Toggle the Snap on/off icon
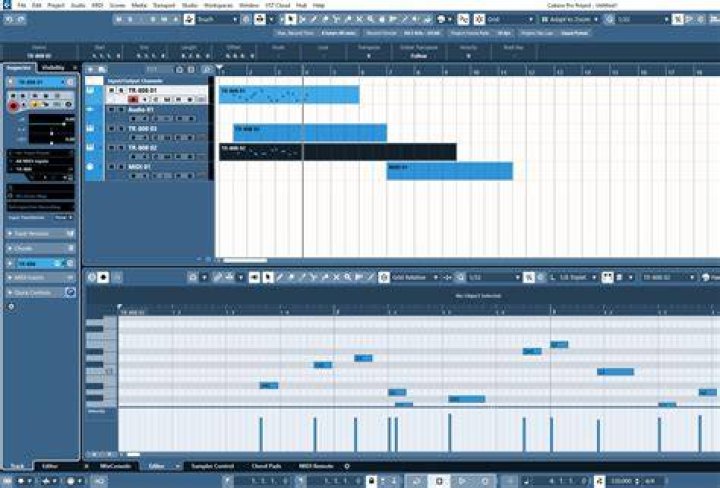 point(479,19)
